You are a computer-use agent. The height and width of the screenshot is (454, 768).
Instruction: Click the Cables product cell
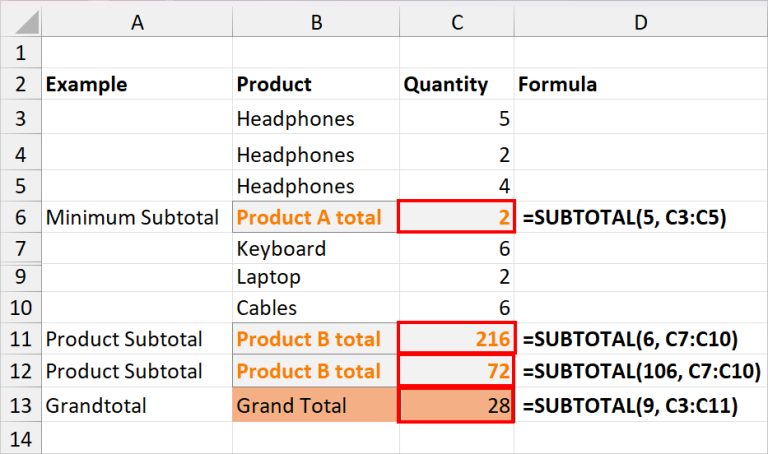(x=316, y=308)
